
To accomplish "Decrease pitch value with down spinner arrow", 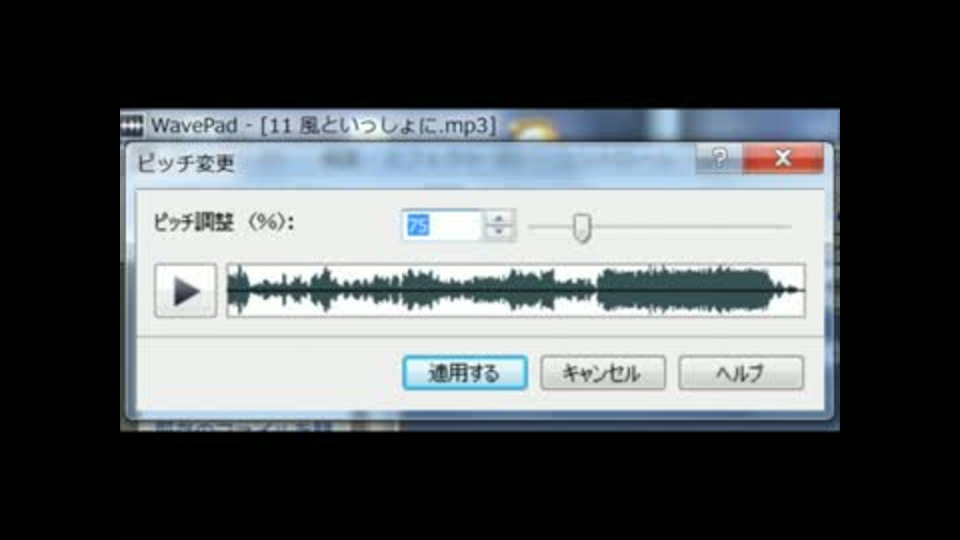I will tap(498, 233).
